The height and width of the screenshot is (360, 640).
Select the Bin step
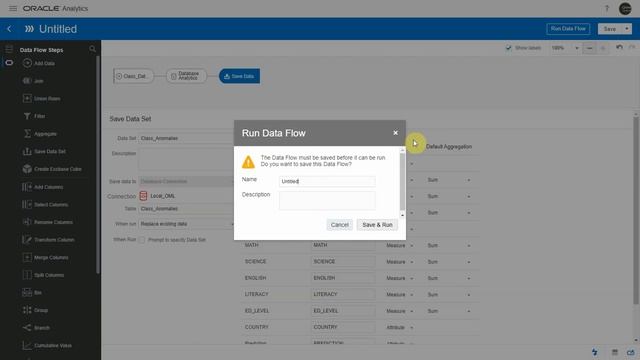point(32,293)
